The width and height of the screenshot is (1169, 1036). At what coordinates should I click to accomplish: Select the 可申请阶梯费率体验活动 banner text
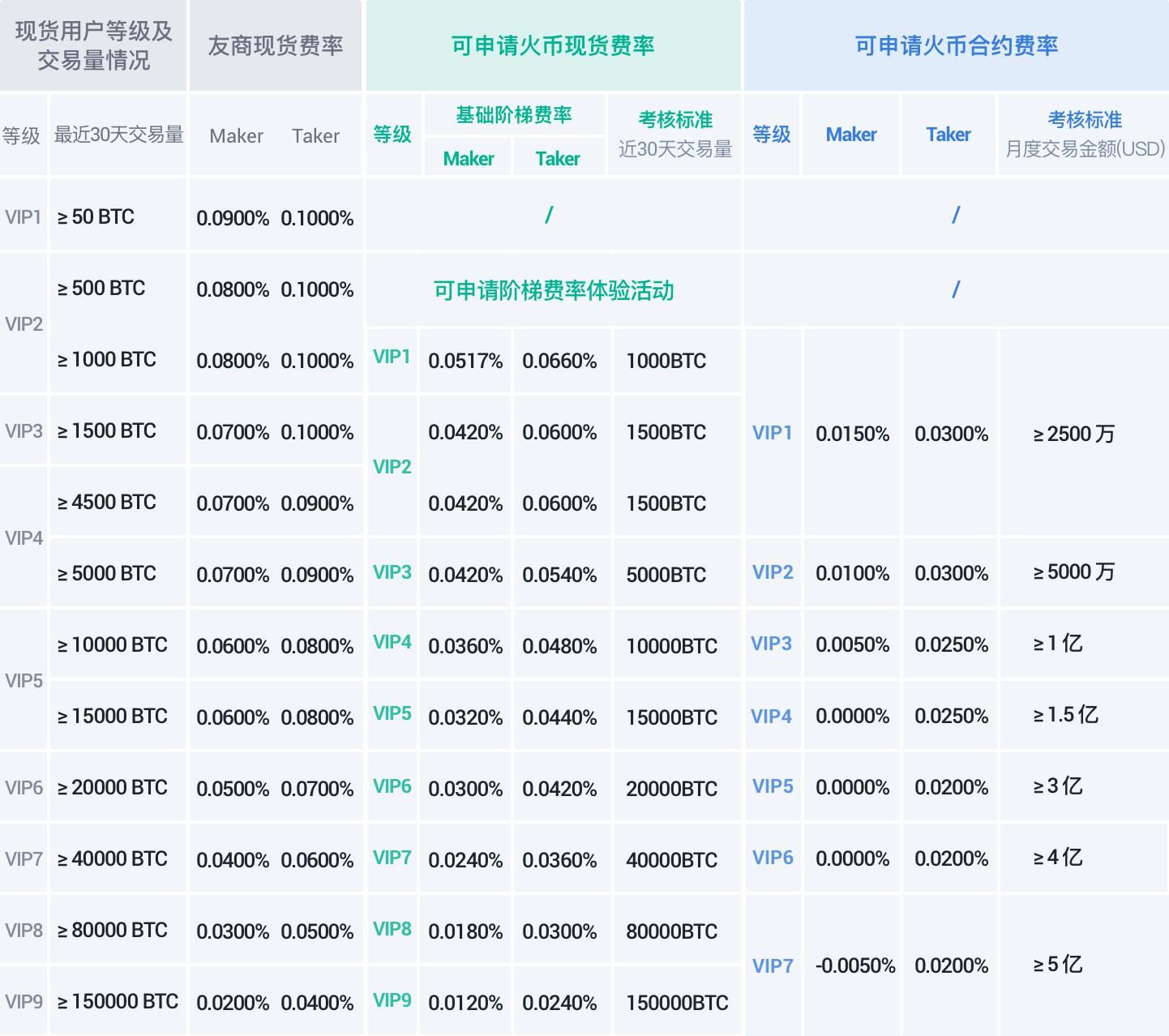[554, 290]
